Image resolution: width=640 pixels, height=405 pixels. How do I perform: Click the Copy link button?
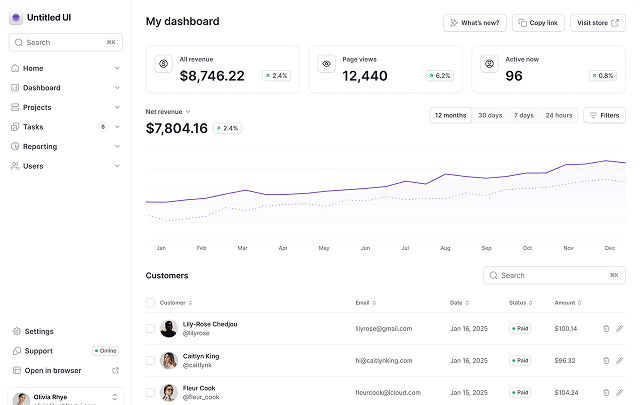pyautogui.click(x=538, y=22)
